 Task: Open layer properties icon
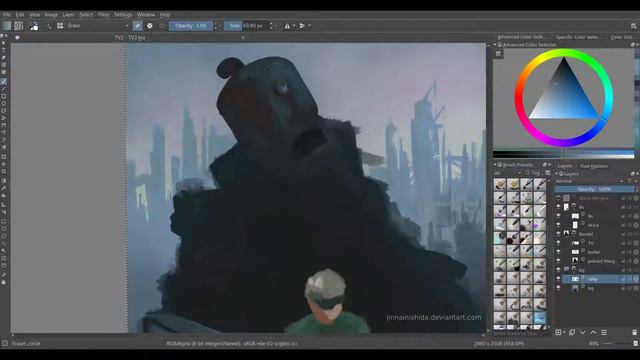coord(604,332)
